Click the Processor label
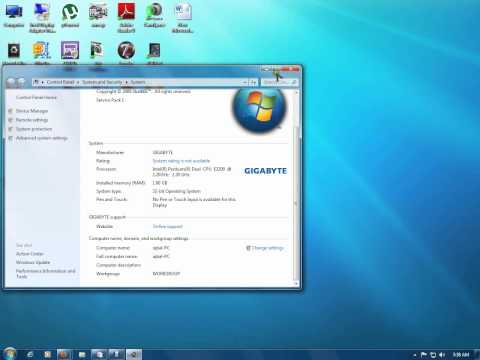This screenshot has height=360, width=480. [106, 169]
